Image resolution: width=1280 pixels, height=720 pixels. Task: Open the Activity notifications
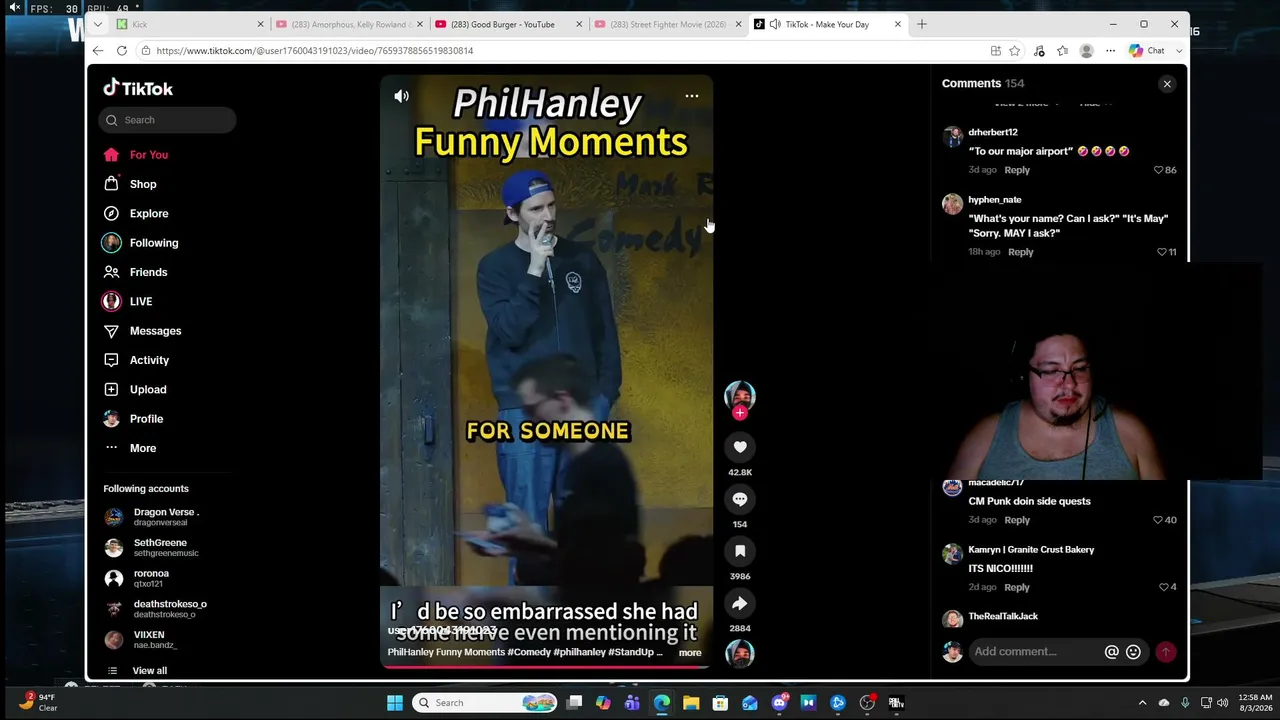pyautogui.click(x=149, y=360)
